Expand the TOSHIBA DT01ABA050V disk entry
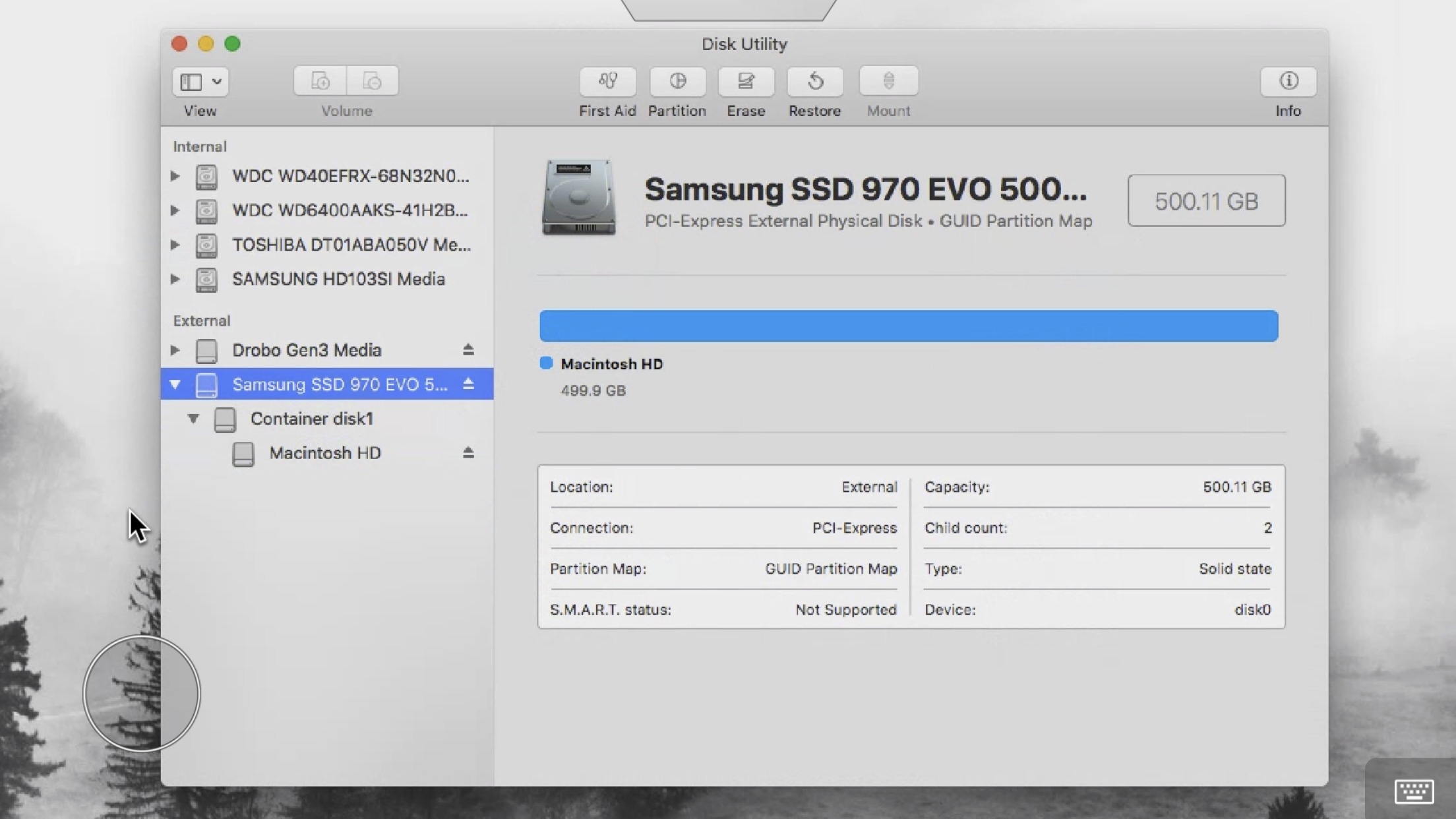Screen dimensions: 1456x819 pos(175,245)
